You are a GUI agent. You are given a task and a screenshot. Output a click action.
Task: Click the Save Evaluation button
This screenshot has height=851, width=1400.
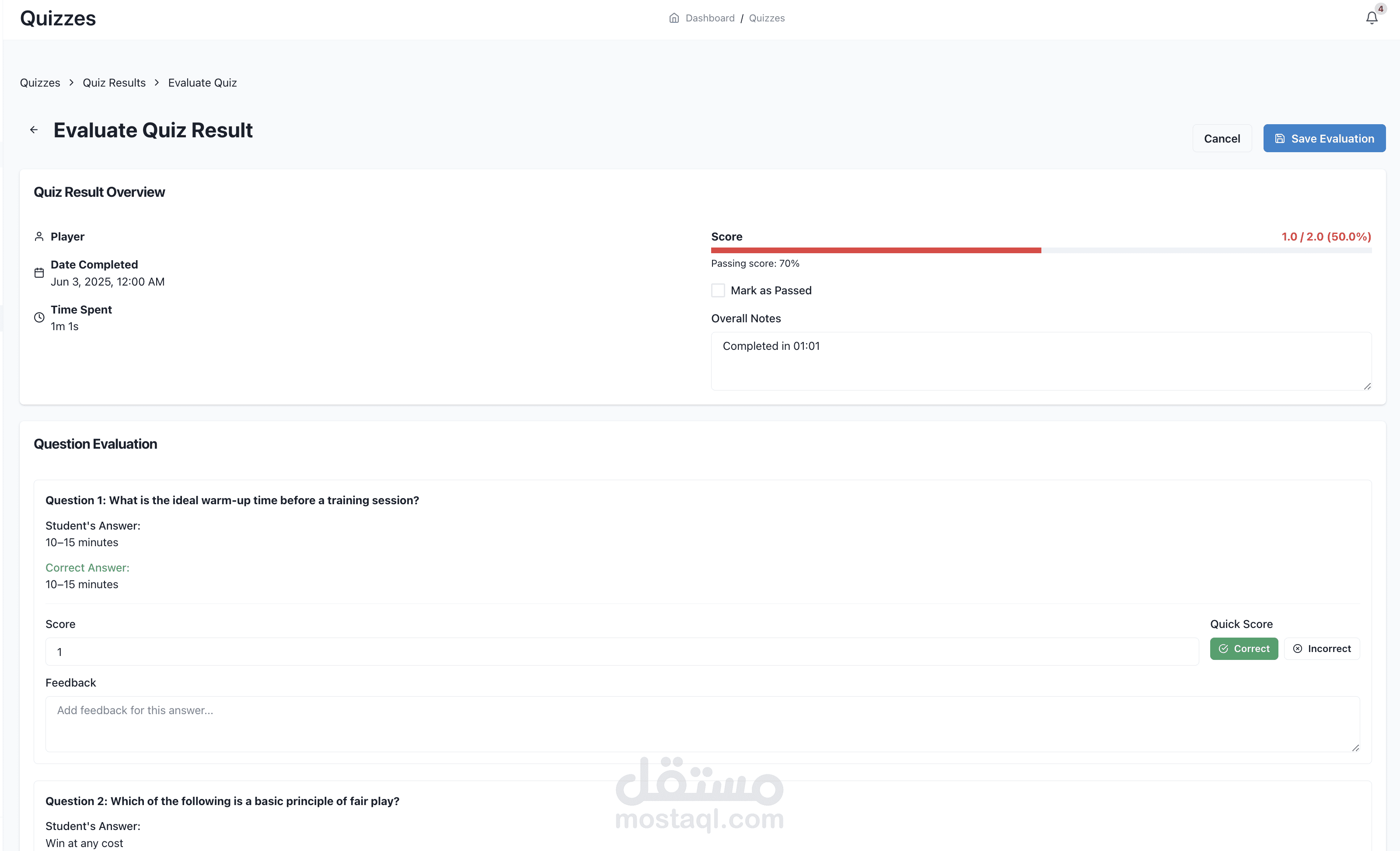click(1324, 139)
